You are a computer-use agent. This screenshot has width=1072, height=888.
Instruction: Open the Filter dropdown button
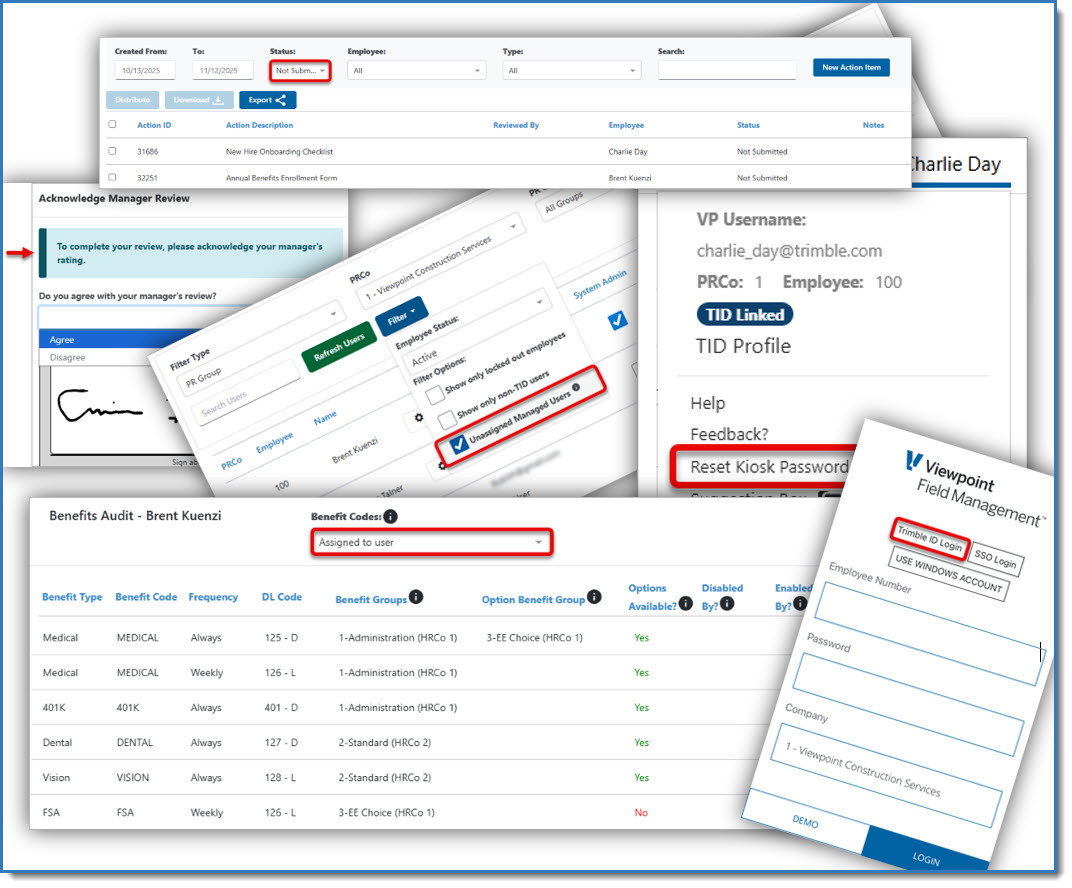tap(402, 317)
